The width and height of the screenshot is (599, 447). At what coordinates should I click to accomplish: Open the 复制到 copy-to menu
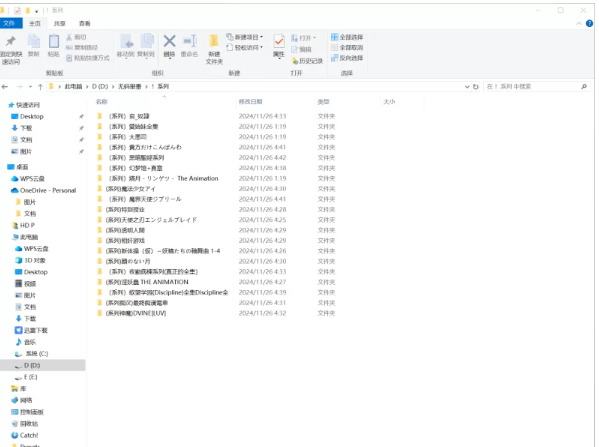coord(146,46)
